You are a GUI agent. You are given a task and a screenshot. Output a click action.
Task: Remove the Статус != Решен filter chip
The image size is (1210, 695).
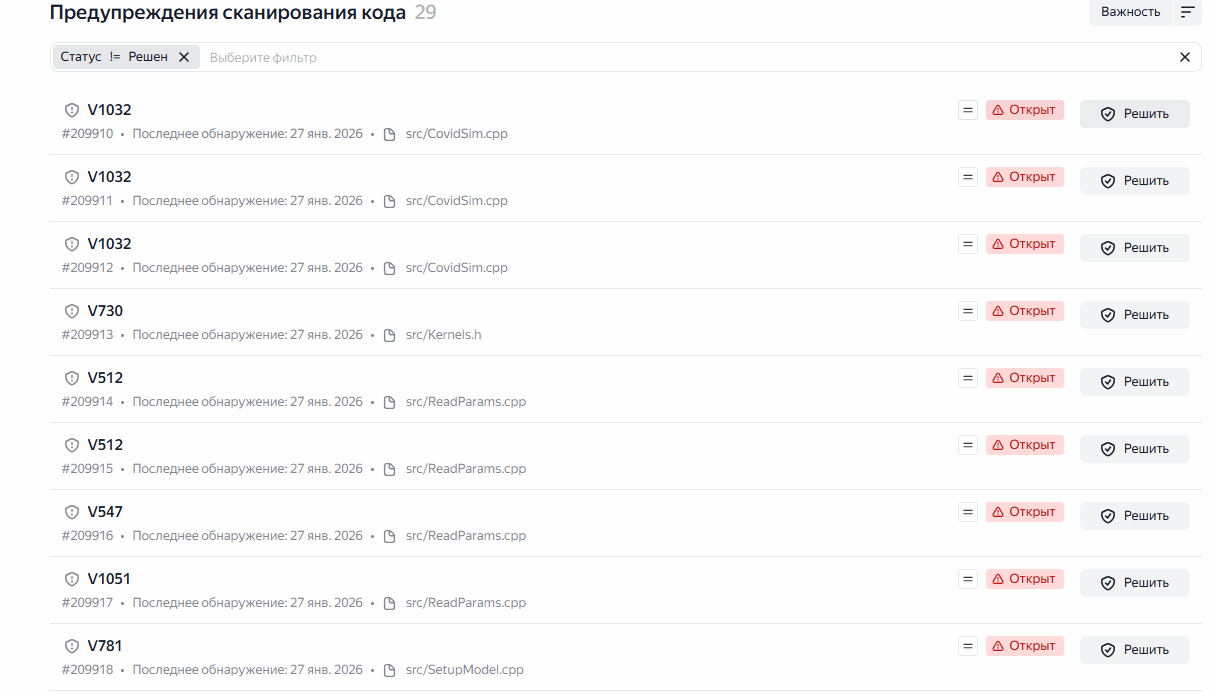pos(184,57)
